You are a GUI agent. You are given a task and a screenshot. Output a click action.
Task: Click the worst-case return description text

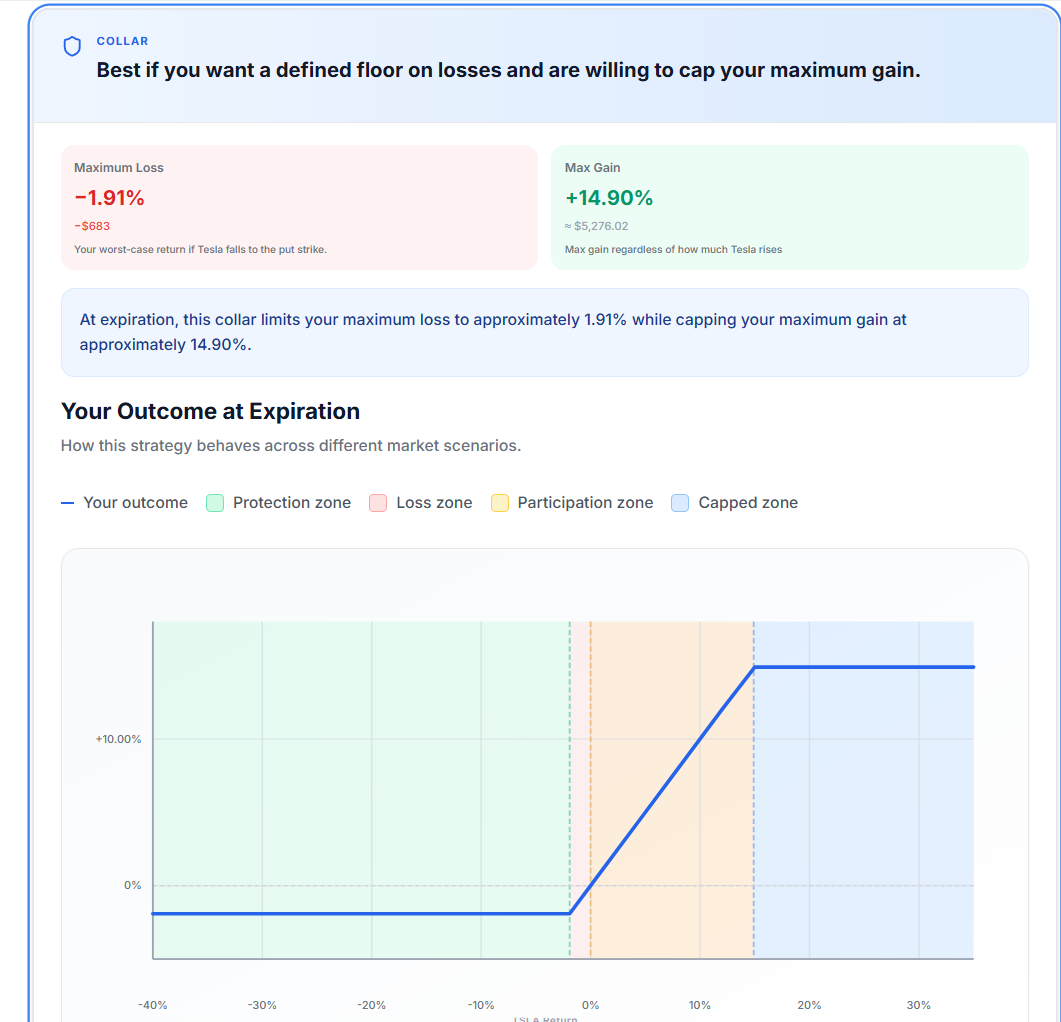[200, 250]
